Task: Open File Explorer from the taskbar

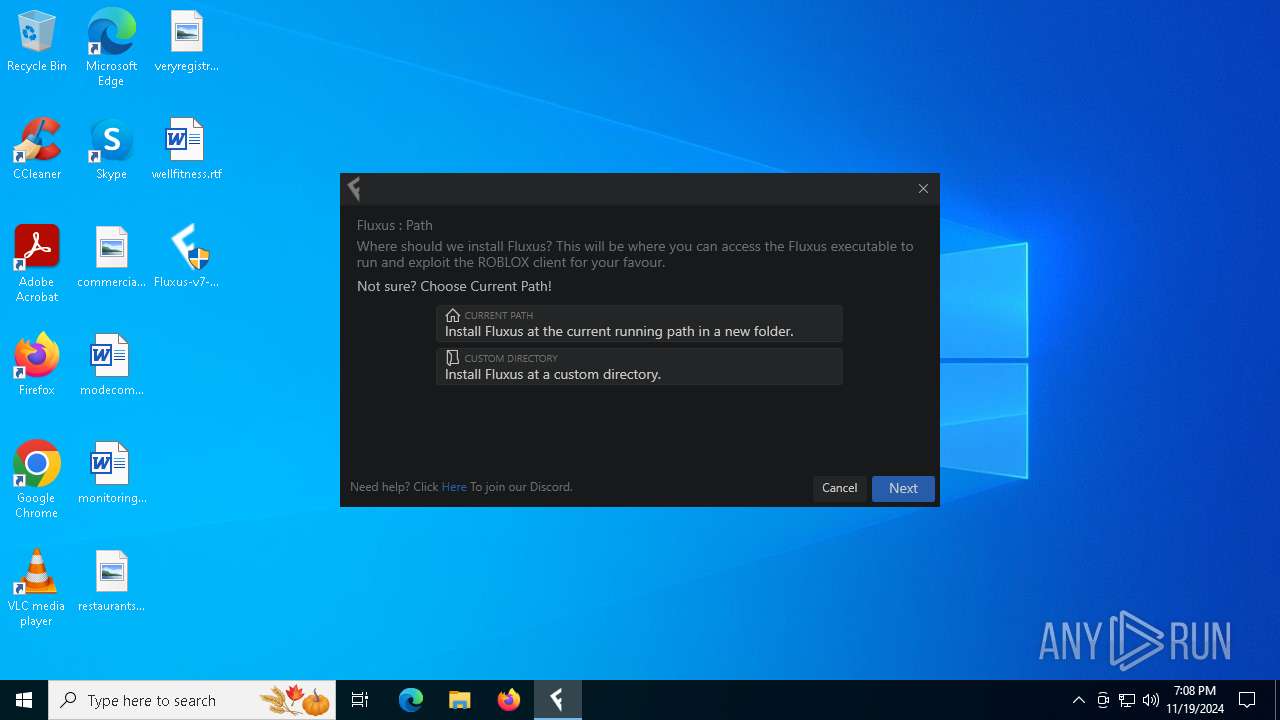Action: tap(460, 700)
